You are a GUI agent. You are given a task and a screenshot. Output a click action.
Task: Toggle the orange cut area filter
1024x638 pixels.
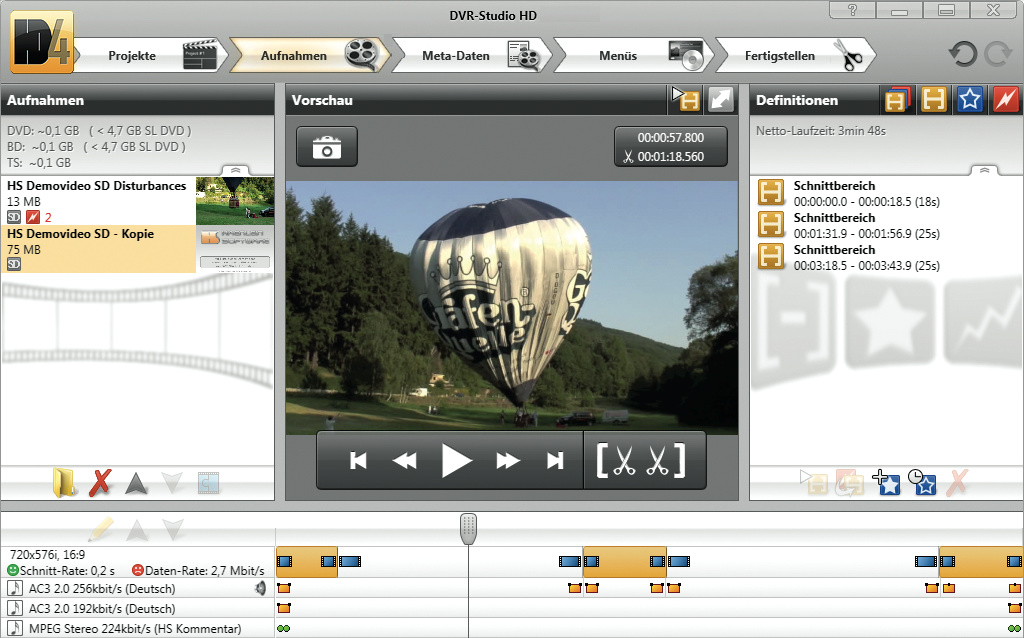pos(934,100)
